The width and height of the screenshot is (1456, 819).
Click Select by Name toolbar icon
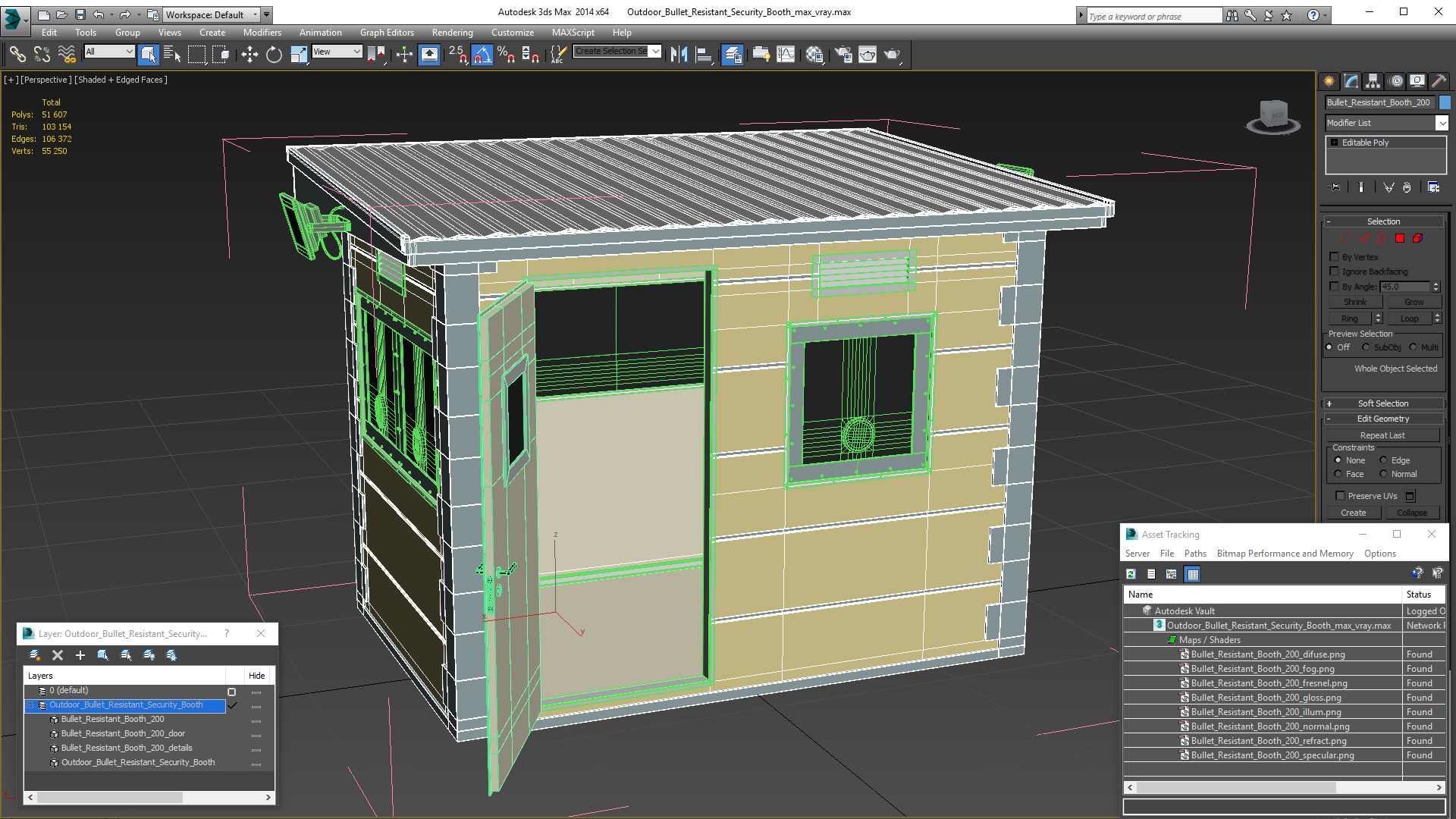coord(172,55)
